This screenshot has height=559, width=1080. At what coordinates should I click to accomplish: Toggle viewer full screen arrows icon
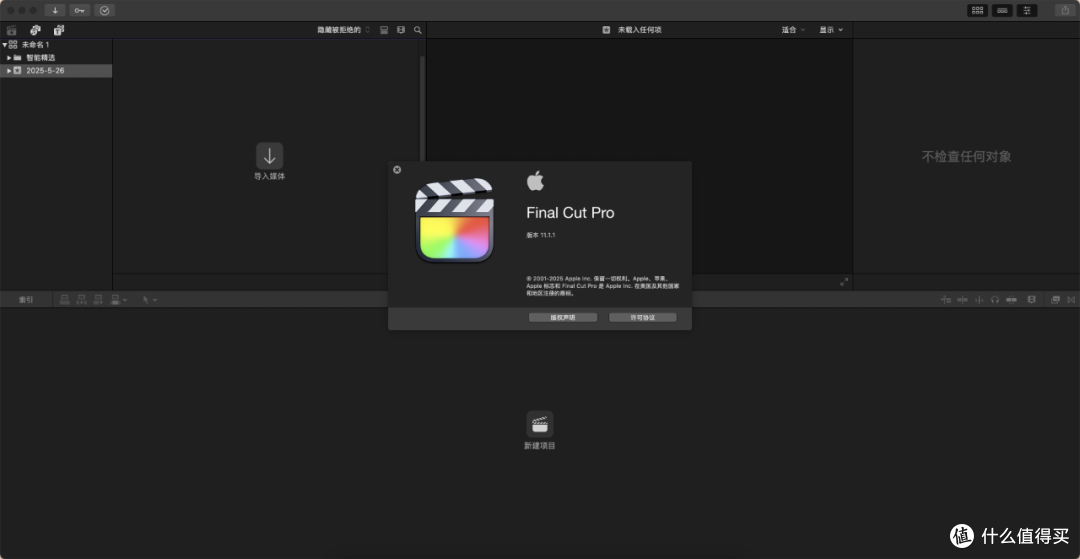[844, 282]
